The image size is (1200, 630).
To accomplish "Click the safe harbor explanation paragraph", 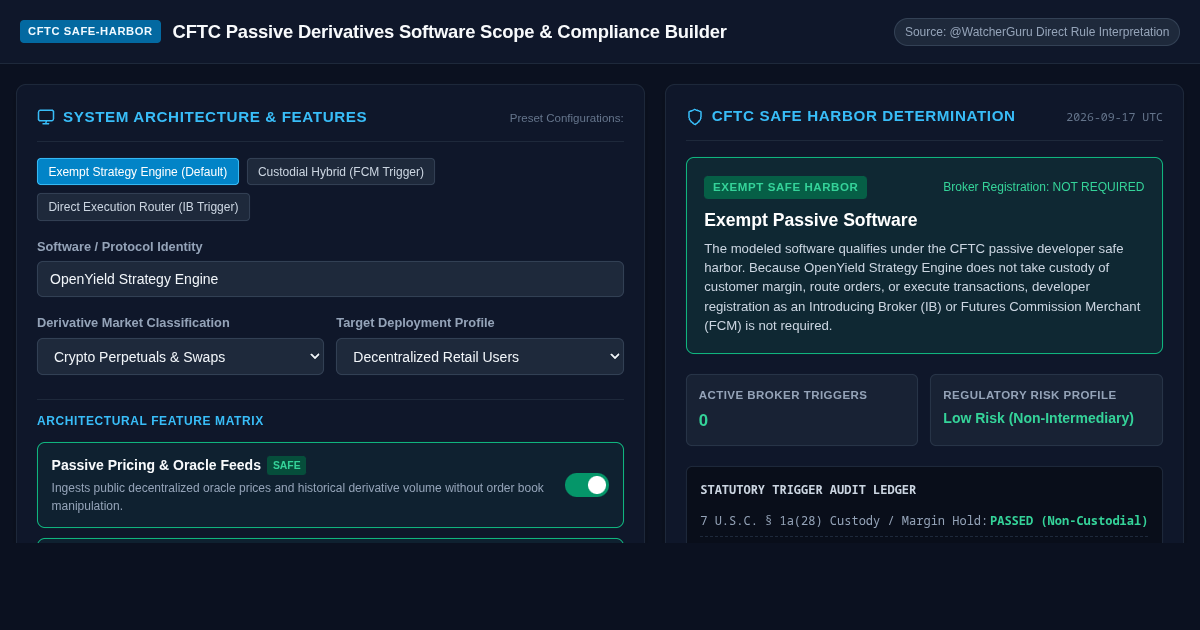I will coord(924,287).
